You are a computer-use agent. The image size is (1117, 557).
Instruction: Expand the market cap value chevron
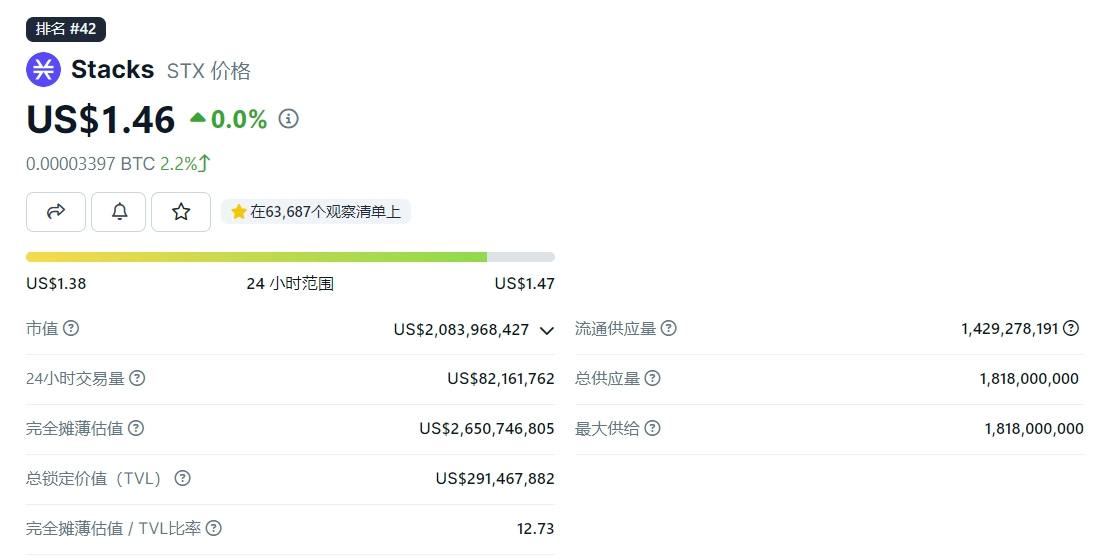[546, 330]
